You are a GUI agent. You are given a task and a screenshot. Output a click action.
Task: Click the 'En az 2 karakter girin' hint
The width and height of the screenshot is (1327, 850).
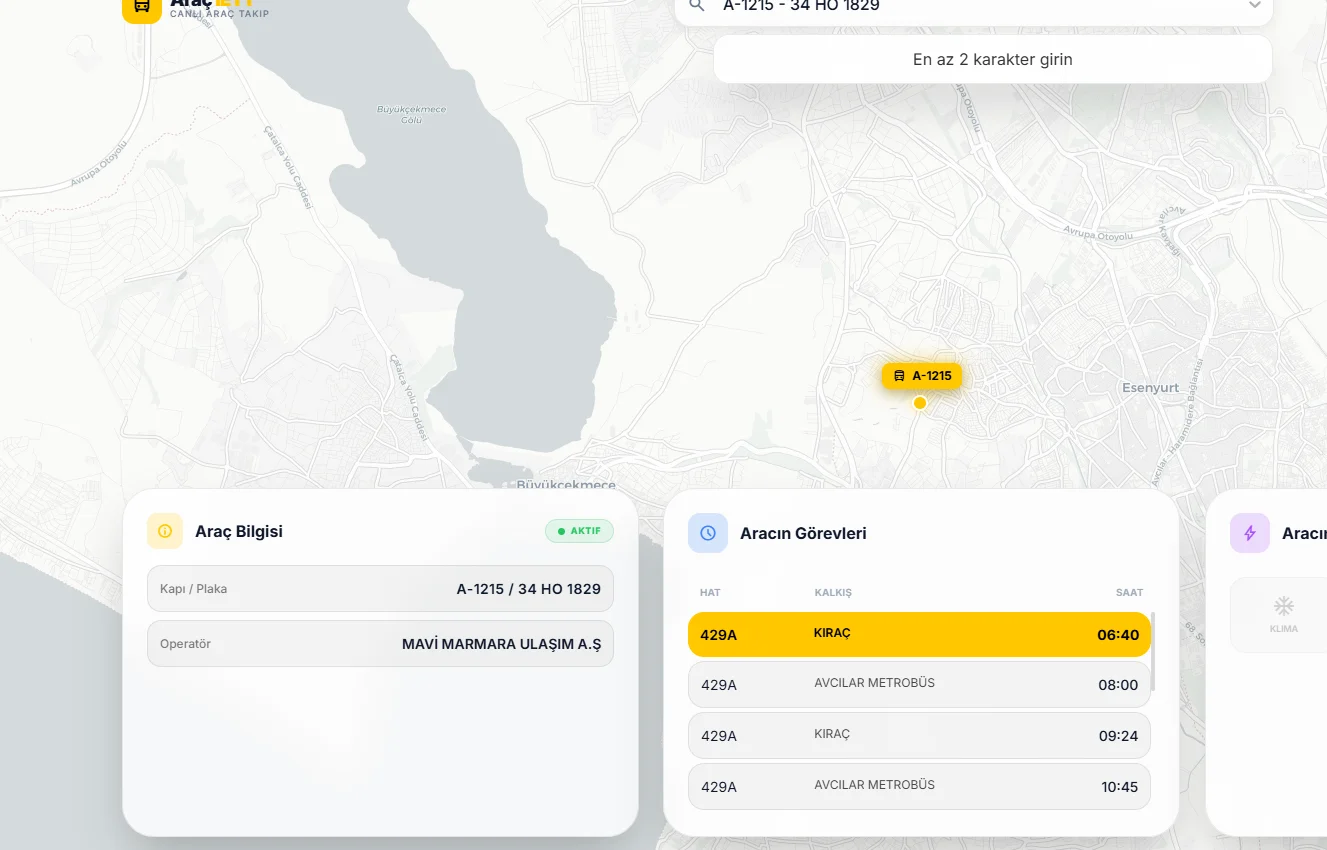992,60
